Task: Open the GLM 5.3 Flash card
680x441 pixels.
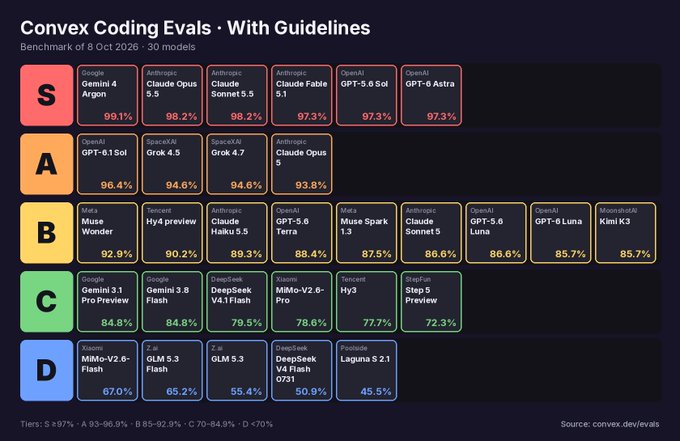Action: point(172,370)
